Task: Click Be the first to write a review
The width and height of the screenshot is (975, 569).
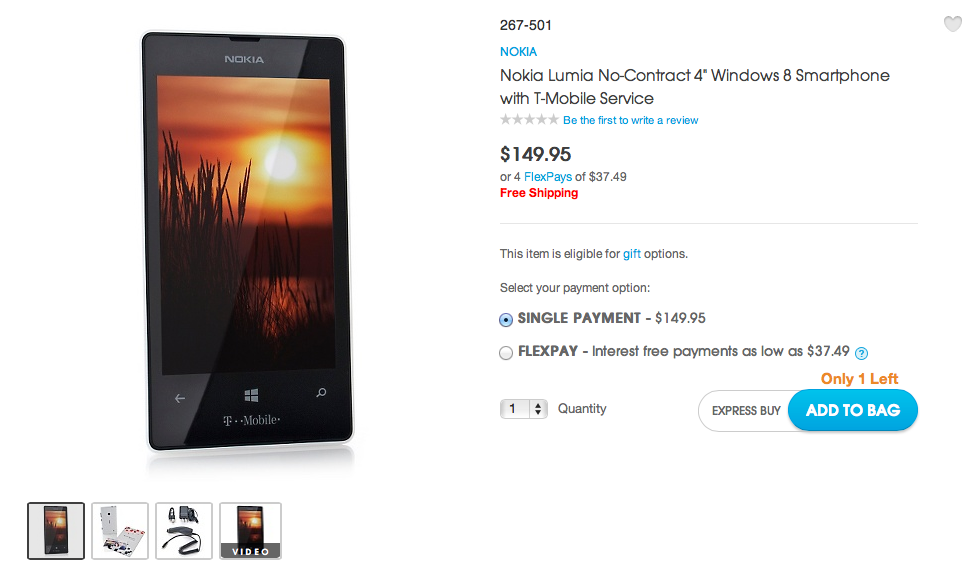Action: [x=630, y=120]
